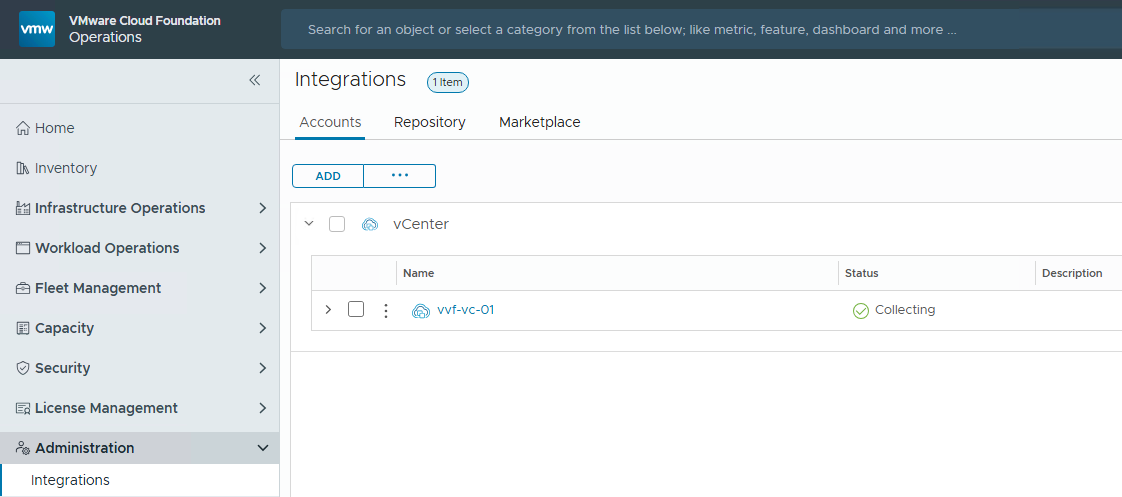Open the vvf-vc-01 account link

coord(465,310)
